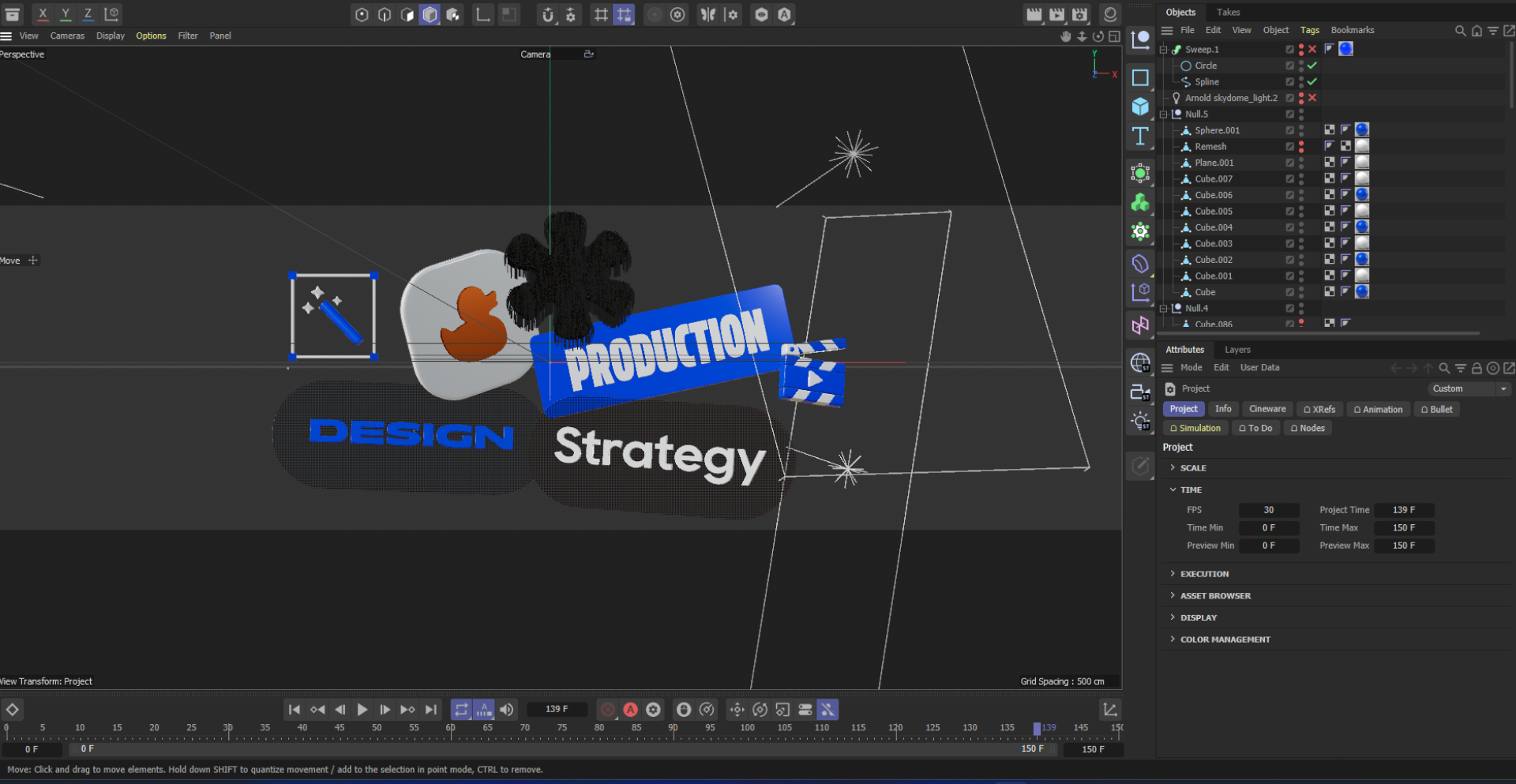Toggle timeline sound playback speaker icon

[x=507, y=710]
